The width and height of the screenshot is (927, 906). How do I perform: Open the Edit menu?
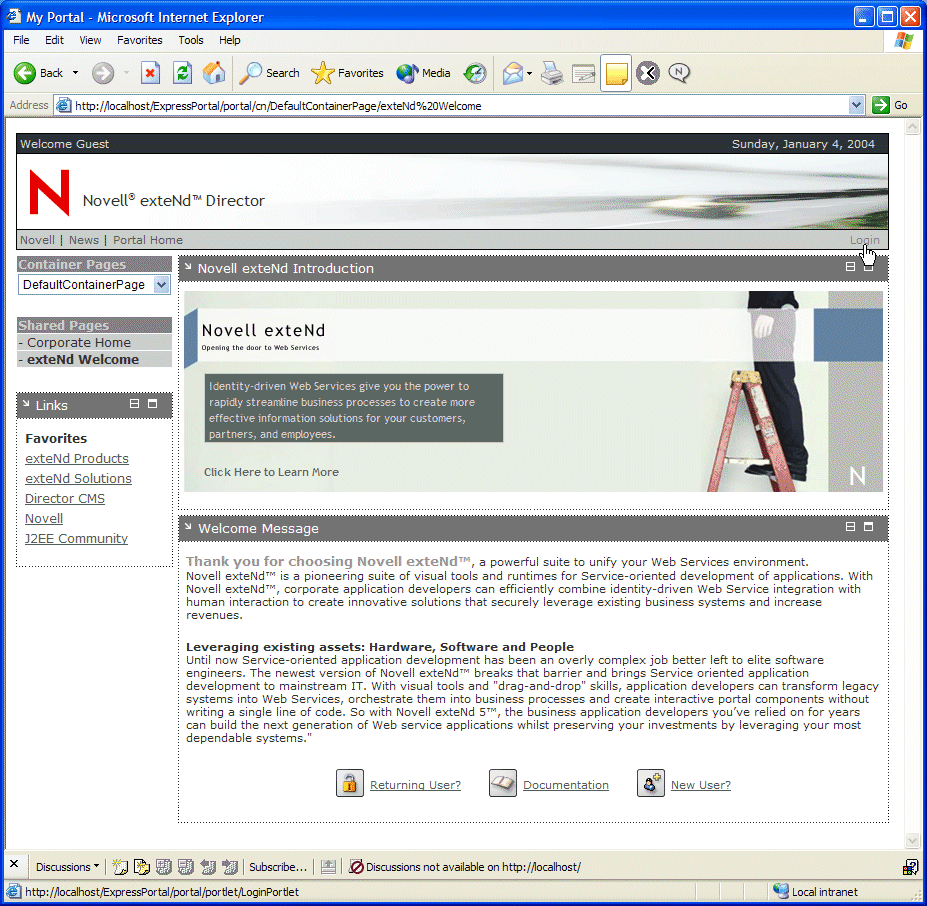click(x=54, y=40)
